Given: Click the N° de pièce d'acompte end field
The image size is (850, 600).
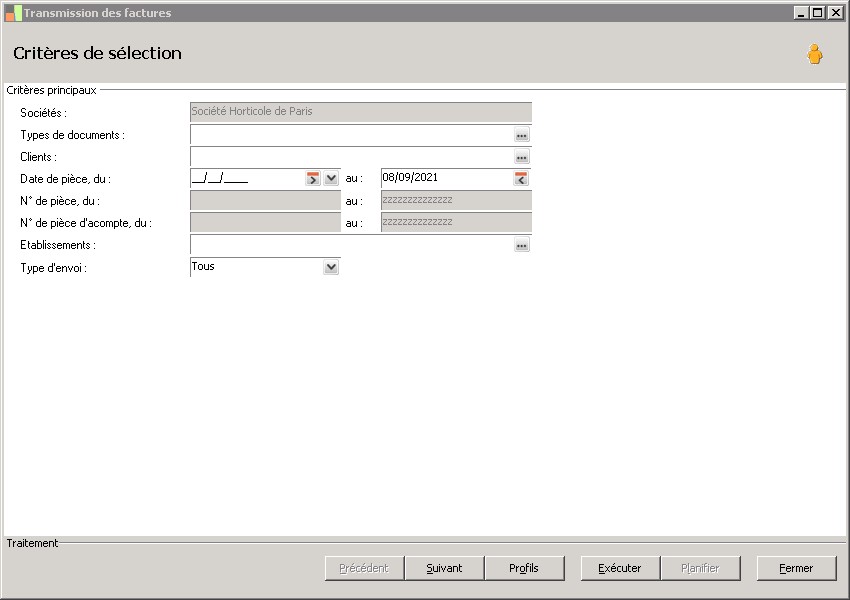Looking at the screenshot, I should point(456,222).
